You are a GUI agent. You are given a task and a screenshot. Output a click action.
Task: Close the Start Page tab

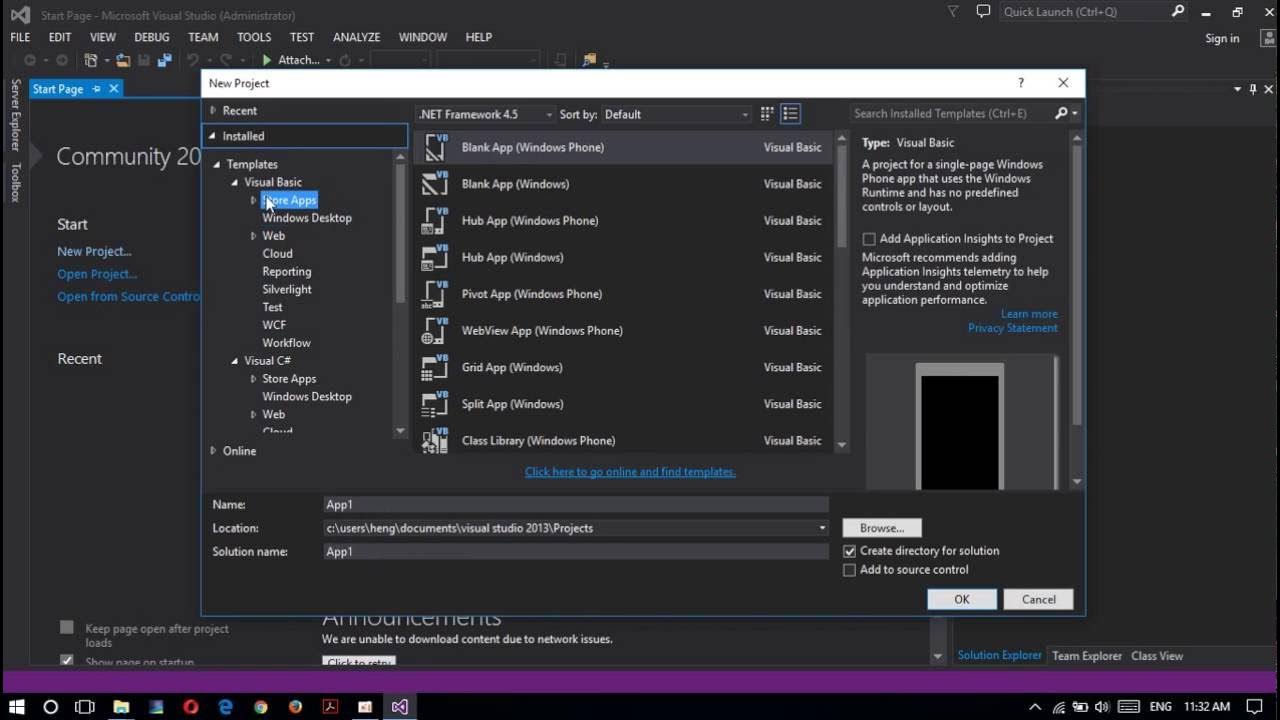tap(114, 89)
